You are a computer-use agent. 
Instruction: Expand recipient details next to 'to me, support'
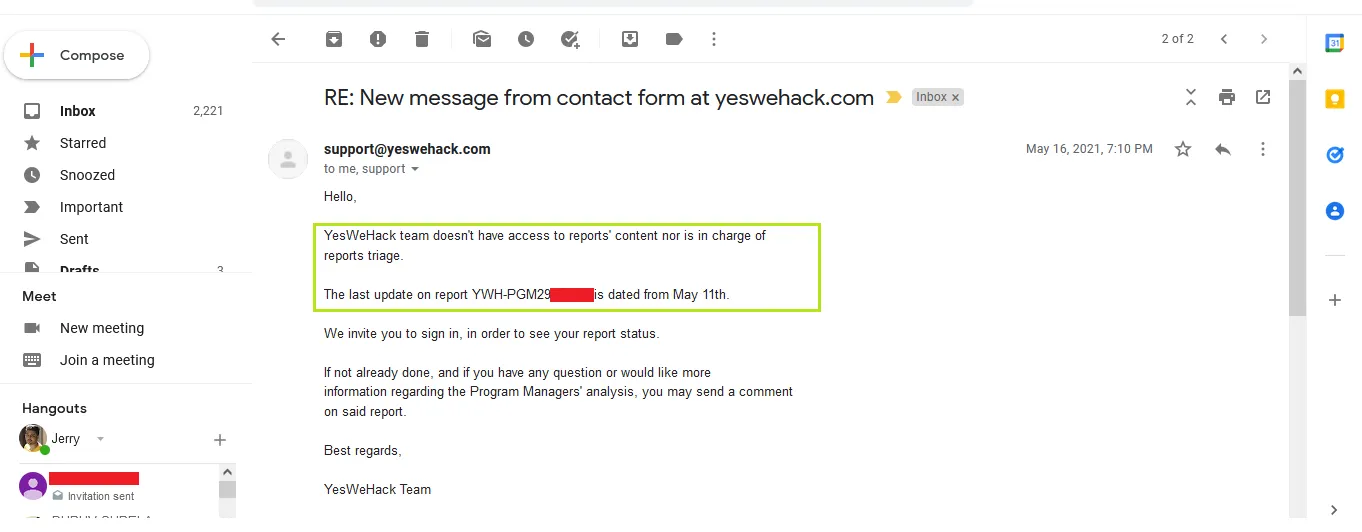[415, 169]
